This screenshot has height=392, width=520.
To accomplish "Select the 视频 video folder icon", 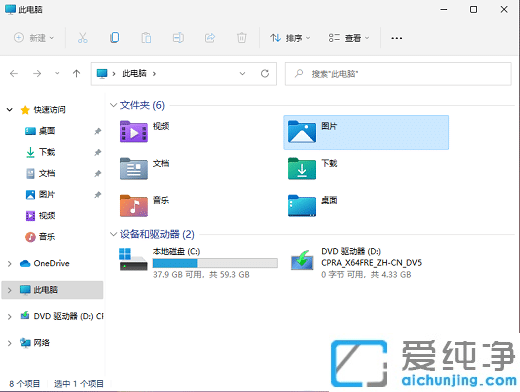I will pos(134,132).
